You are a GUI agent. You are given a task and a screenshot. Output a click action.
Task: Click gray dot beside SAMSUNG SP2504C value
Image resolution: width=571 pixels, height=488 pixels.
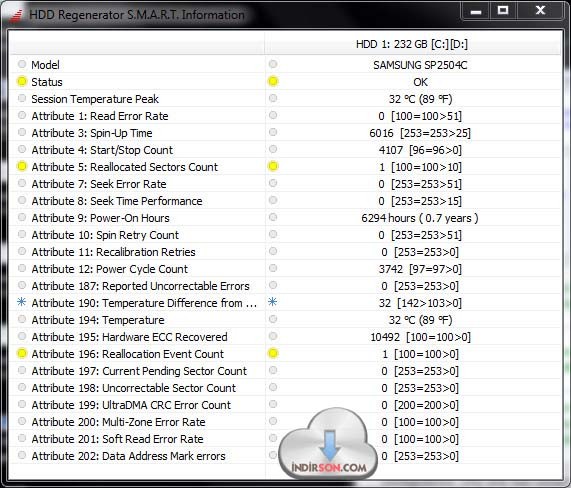coord(273,64)
